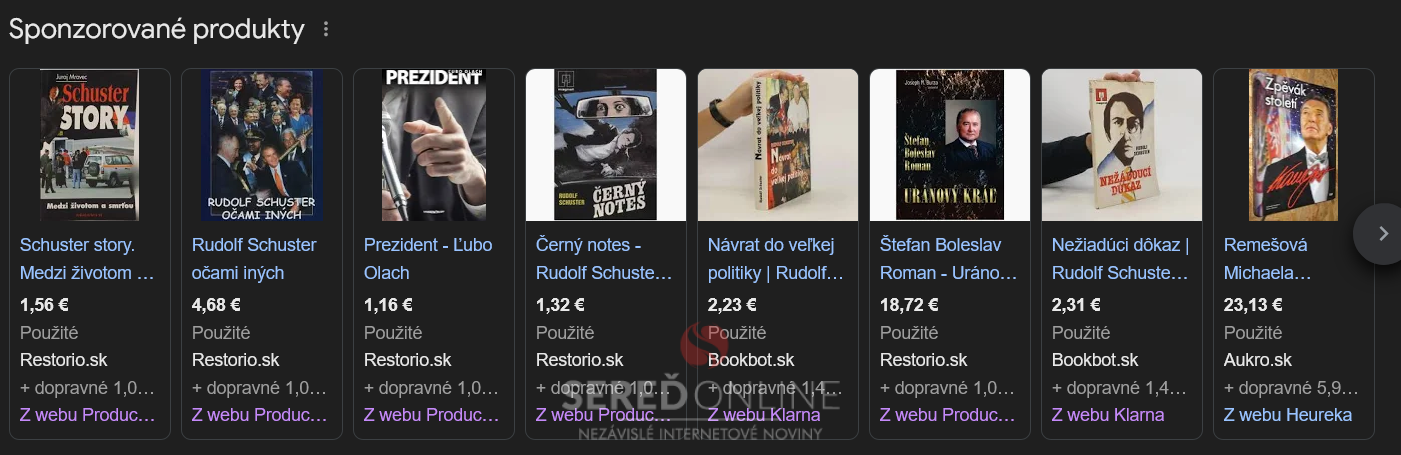
Task: Open the Prezident book cover thumbnail
Action: pyautogui.click(x=434, y=145)
